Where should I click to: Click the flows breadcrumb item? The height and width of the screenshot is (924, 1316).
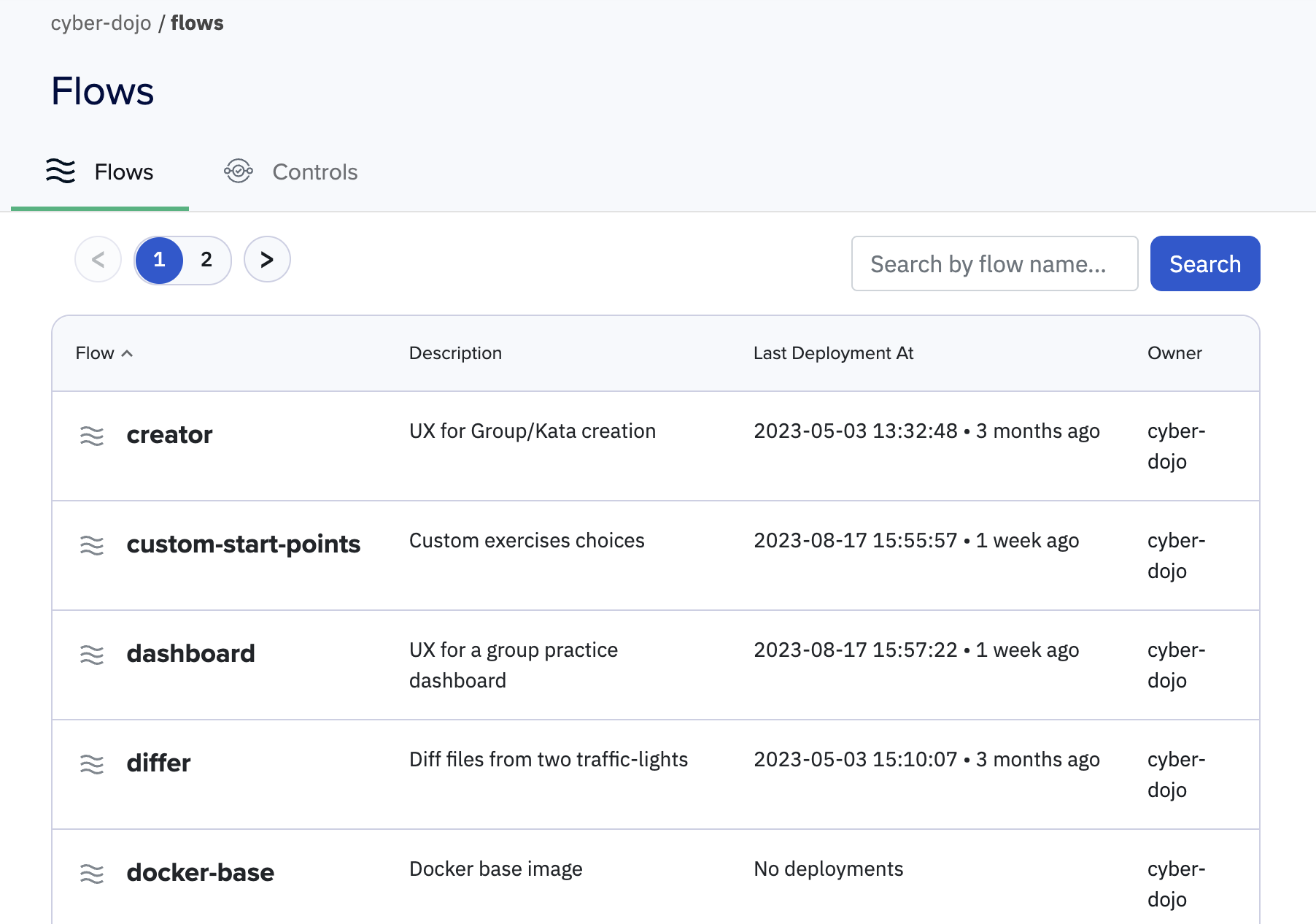click(197, 23)
